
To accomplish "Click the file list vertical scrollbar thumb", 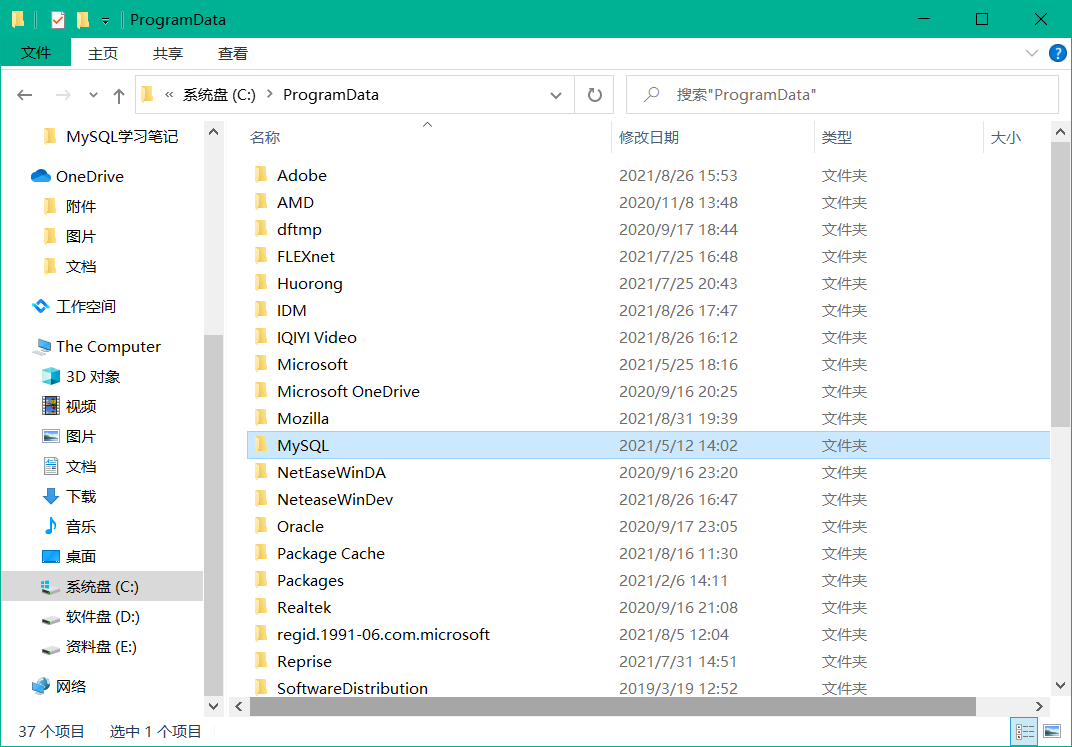I will pyautogui.click(x=1060, y=284).
